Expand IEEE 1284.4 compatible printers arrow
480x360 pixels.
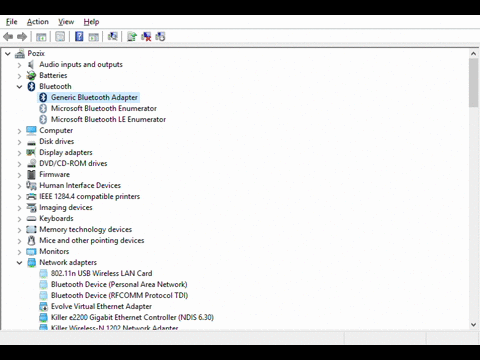[x=19, y=197]
